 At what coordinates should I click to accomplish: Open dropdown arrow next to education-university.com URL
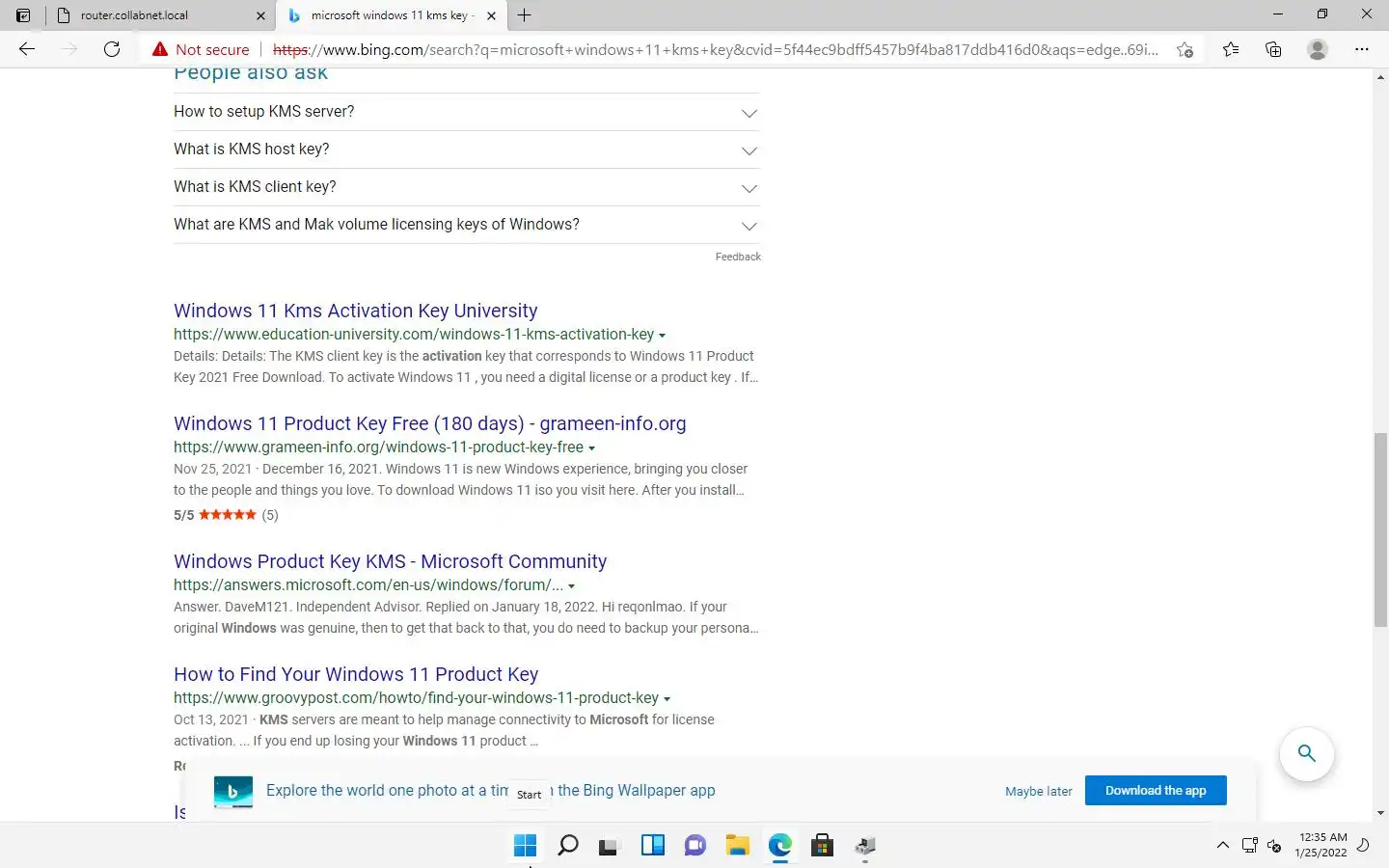(662, 336)
